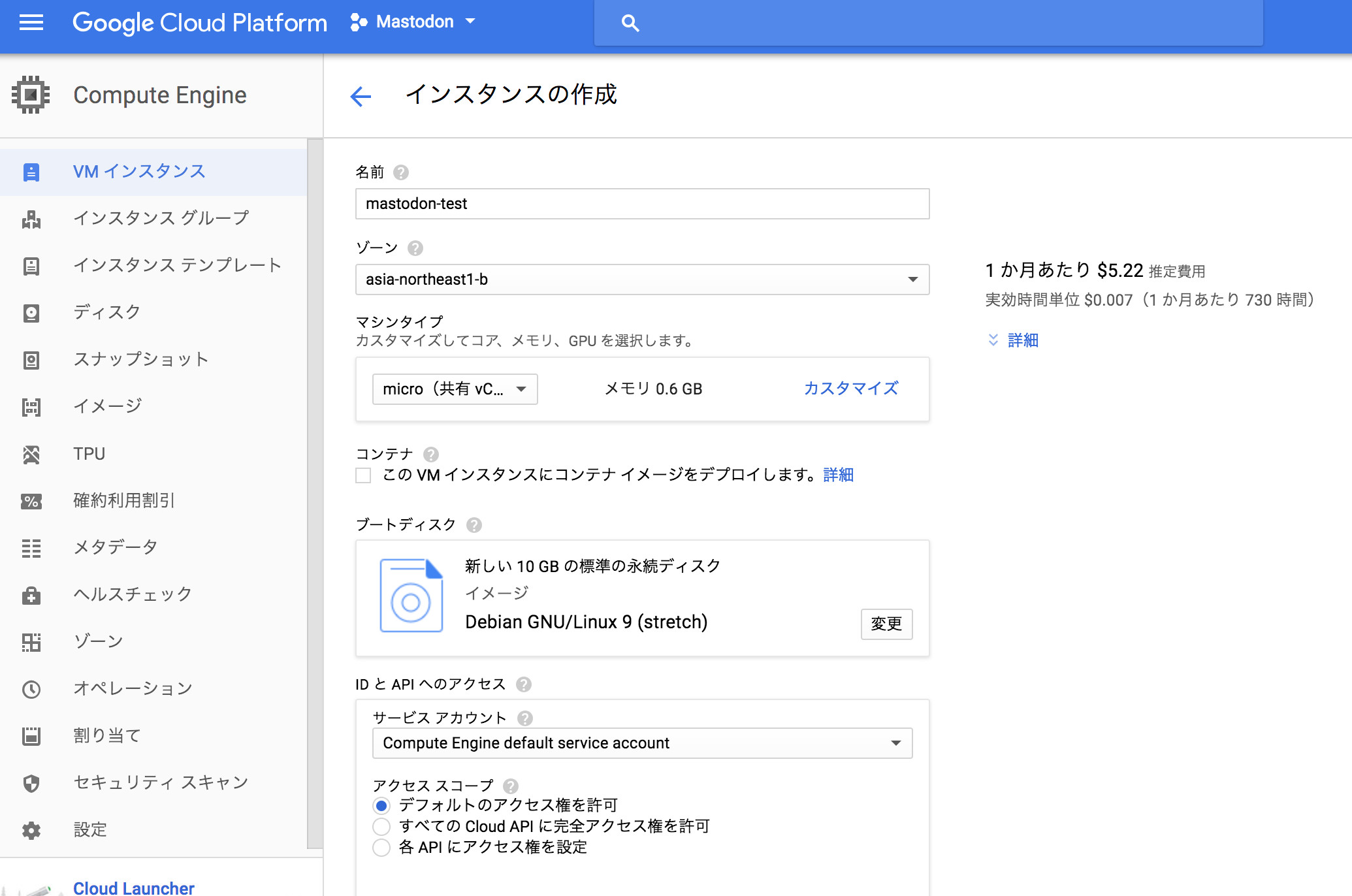Click the カスタマイズ link

850,389
